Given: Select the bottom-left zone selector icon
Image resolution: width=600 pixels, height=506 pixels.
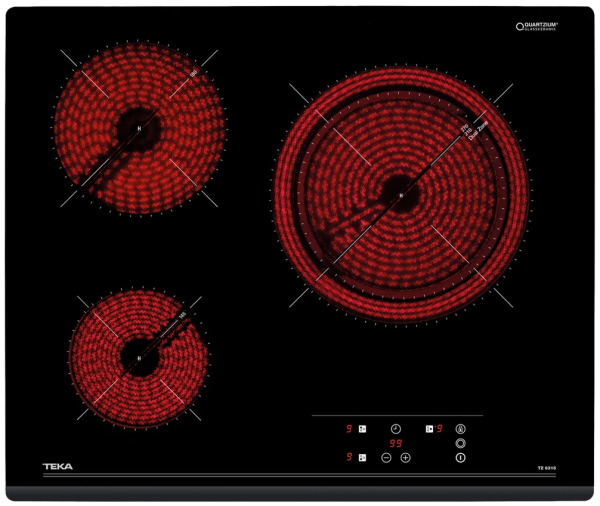Looking at the screenshot, I should [362, 457].
